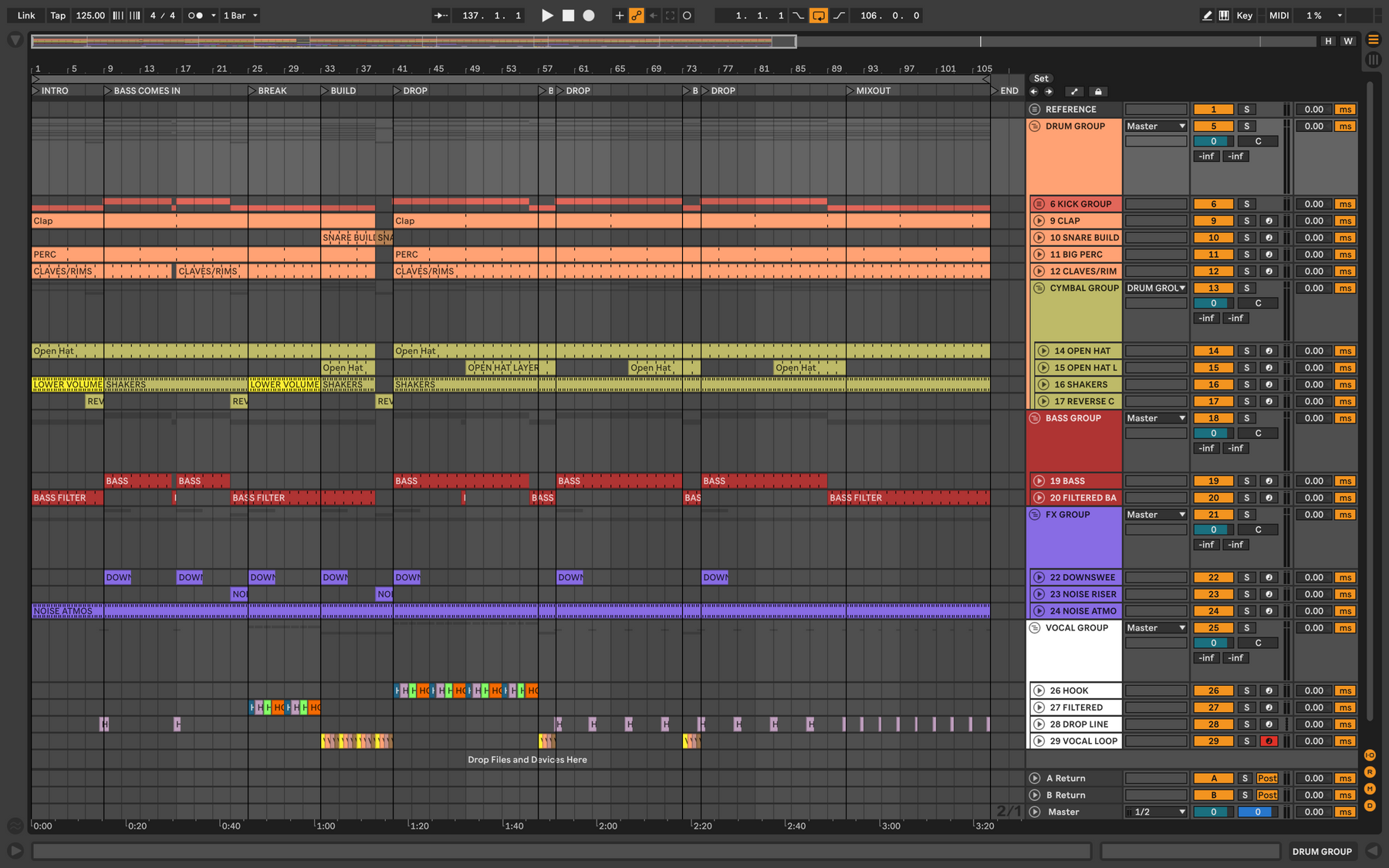The height and width of the screenshot is (868, 1389).
Task: Start playback with the Play button
Action: tap(547, 15)
